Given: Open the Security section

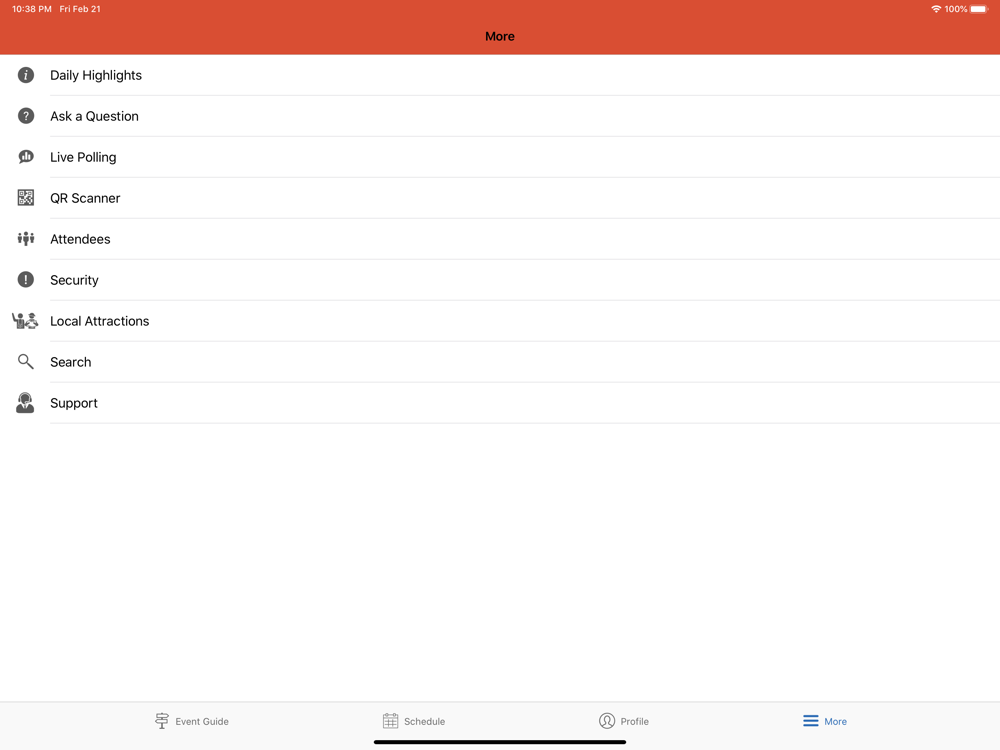Looking at the screenshot, I should (500, 280).
